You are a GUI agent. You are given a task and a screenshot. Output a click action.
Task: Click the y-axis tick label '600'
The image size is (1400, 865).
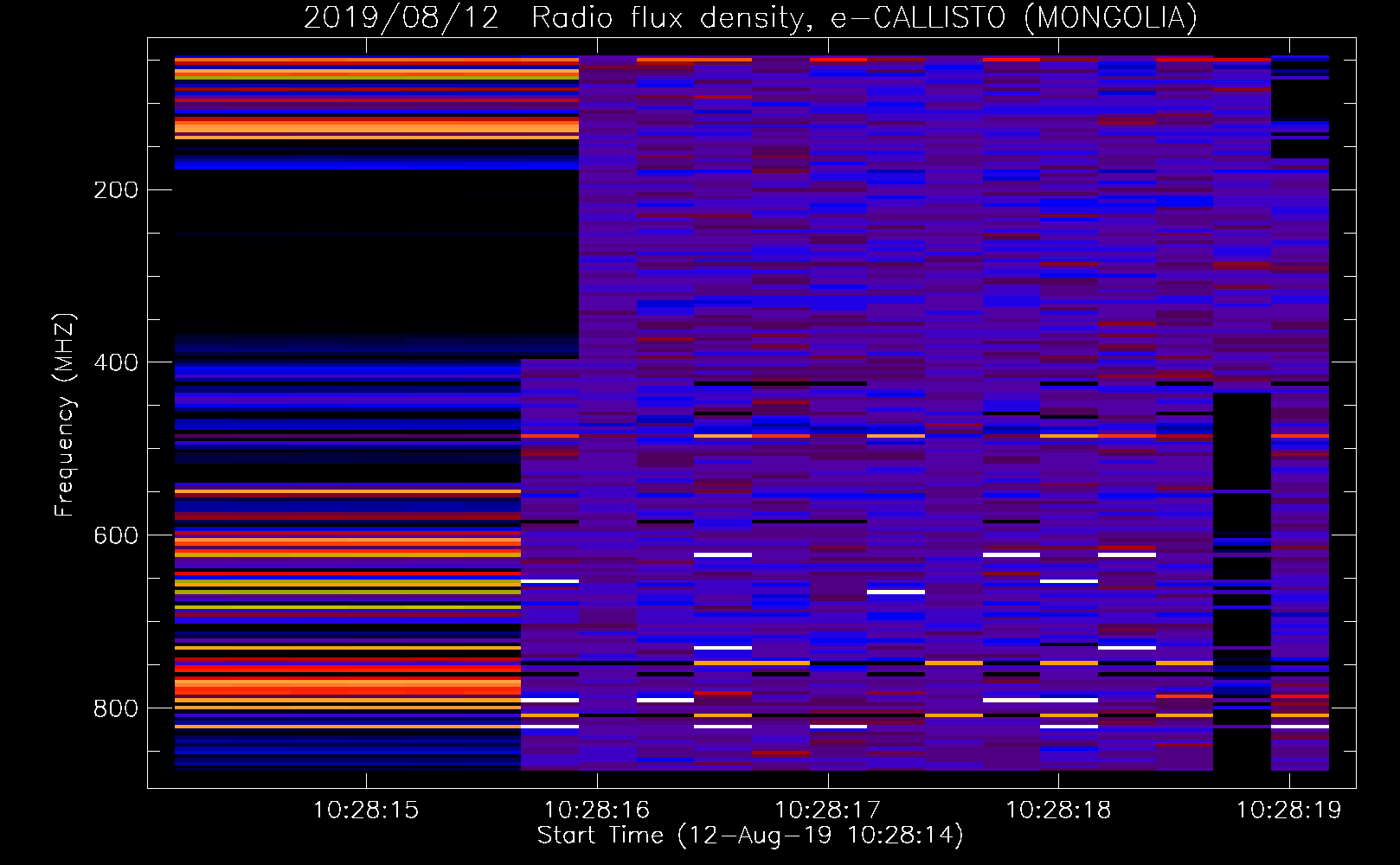pos(116,536)
